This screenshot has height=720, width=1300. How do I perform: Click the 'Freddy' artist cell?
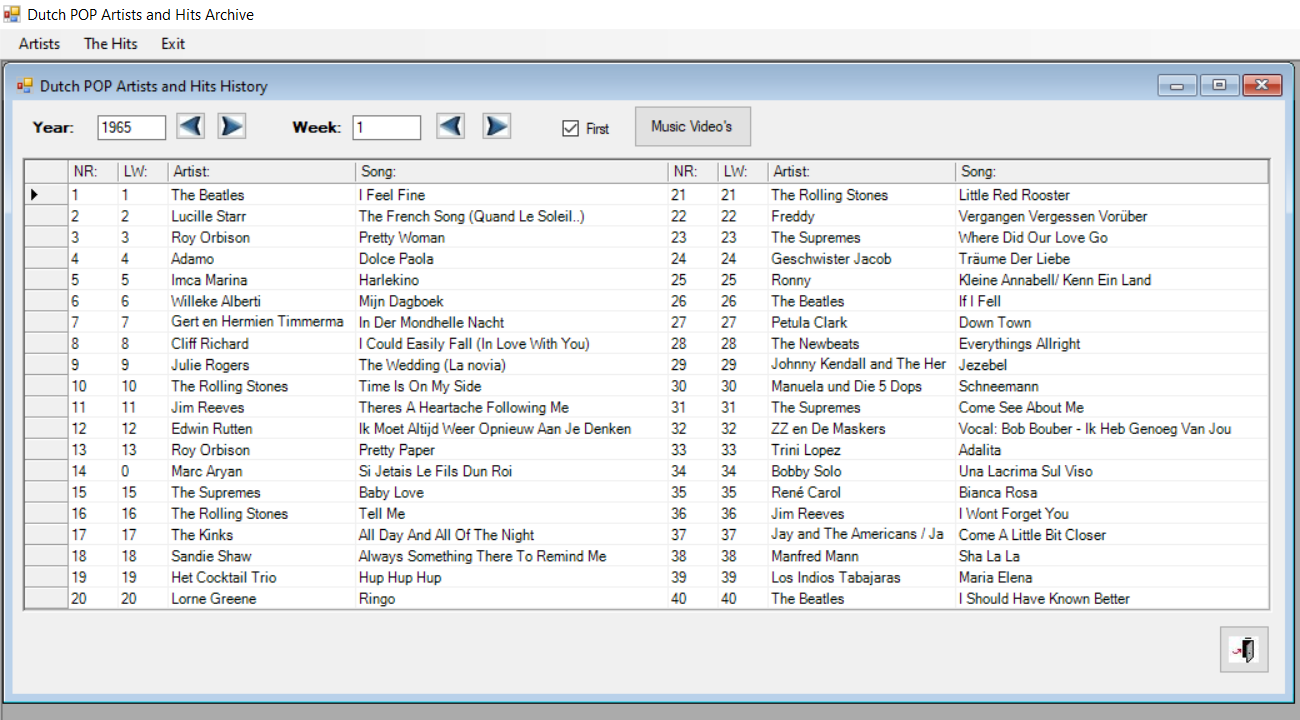coord(861,216)
